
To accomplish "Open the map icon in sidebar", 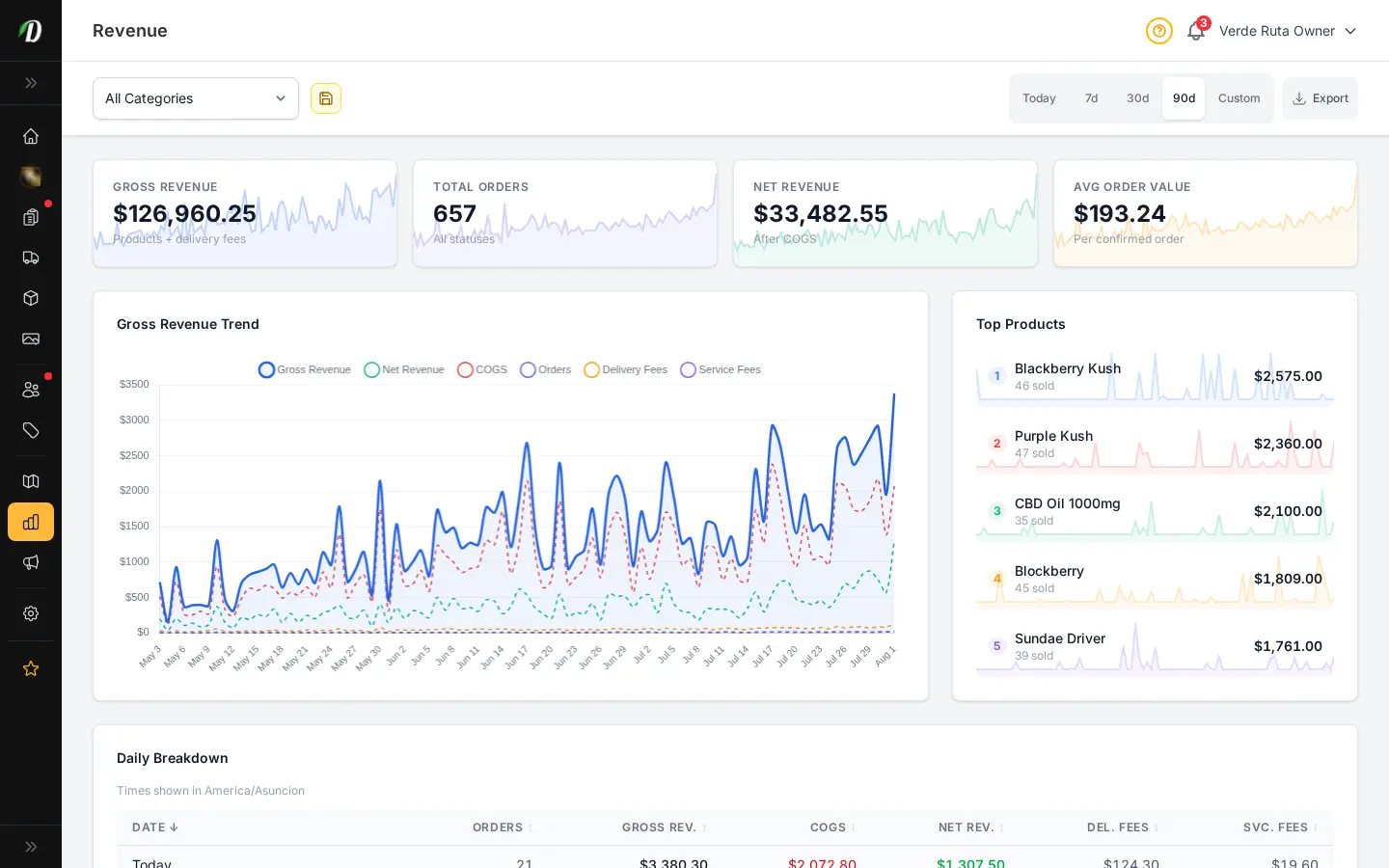I will [31, 481].
